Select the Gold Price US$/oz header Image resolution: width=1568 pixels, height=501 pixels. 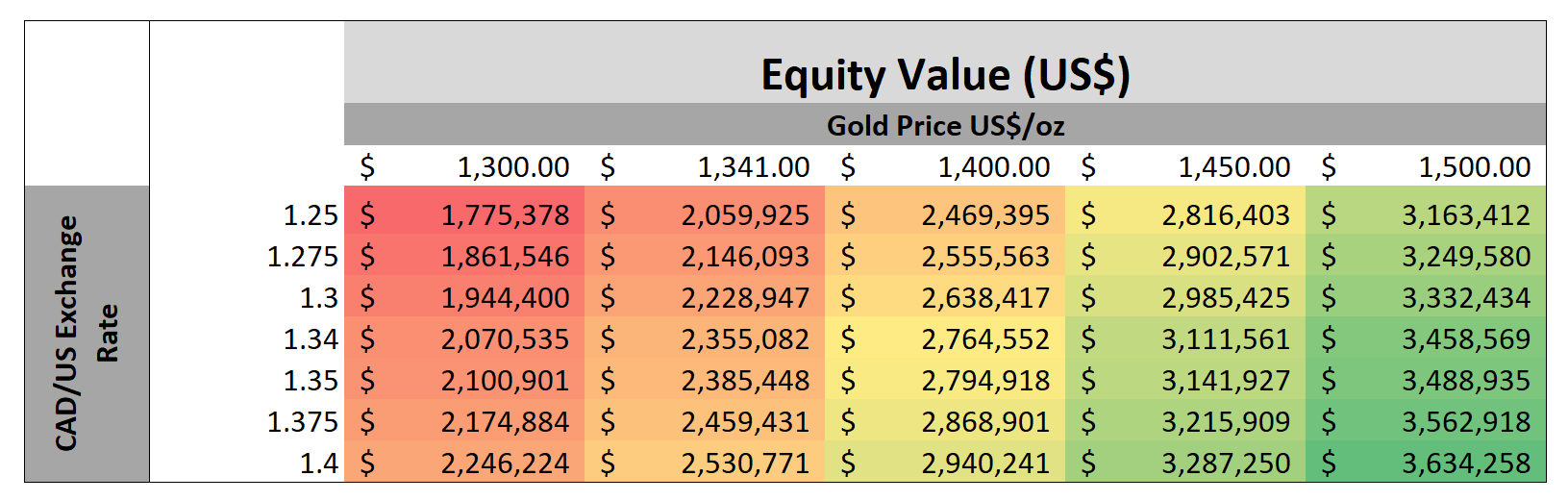click(x=945, y=126)
